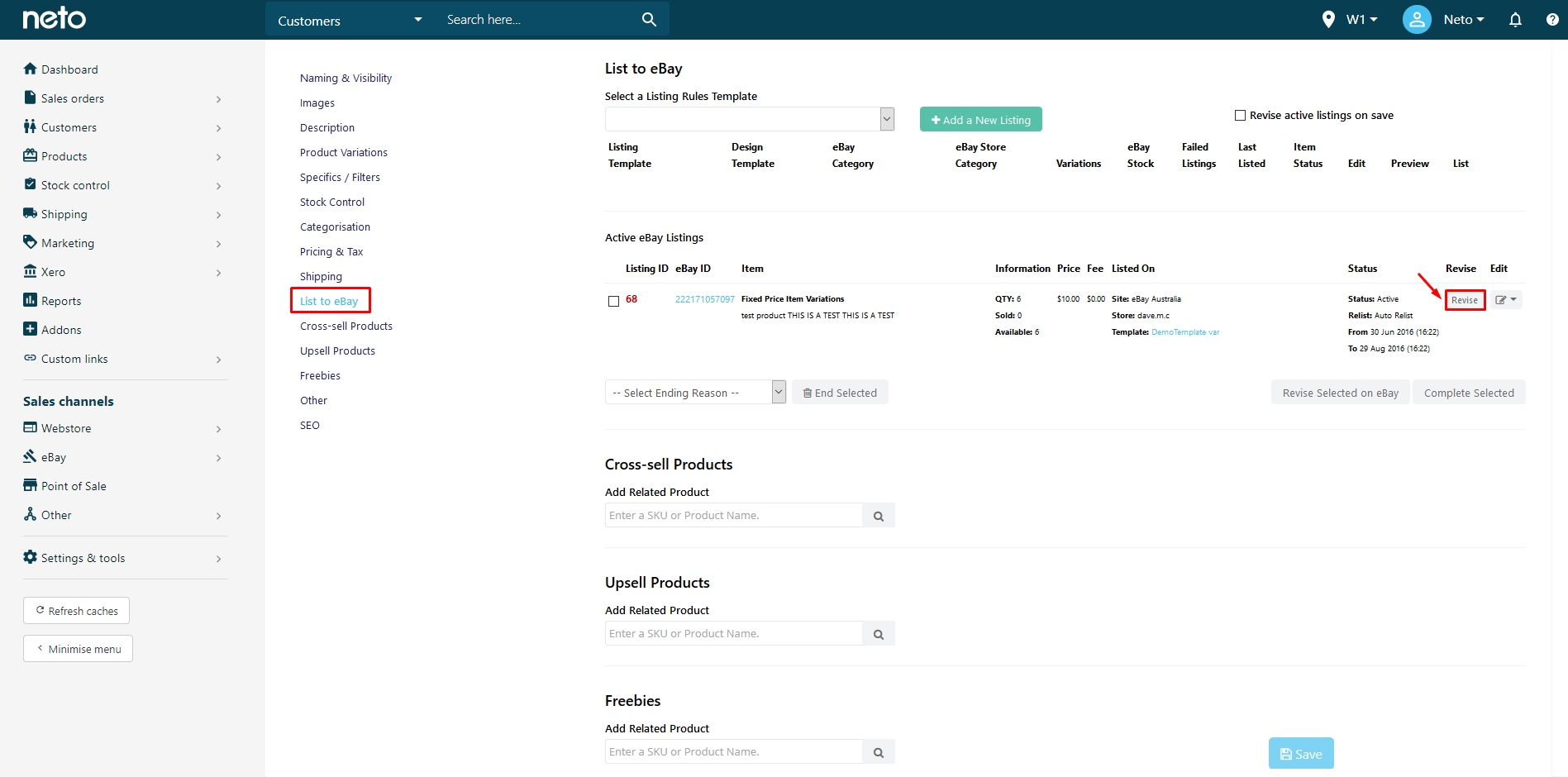This screenshot has height=777, width=1568.
Task: Click the Sales orders document icon
Action: tap(31, 98)
